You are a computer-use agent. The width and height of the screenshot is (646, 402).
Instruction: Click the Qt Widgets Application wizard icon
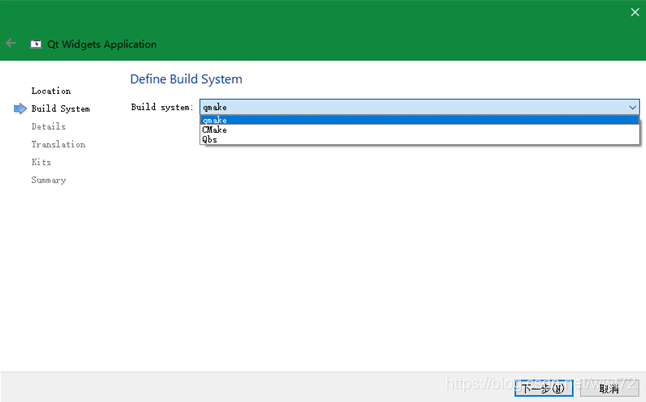click(x=36, y=44)
